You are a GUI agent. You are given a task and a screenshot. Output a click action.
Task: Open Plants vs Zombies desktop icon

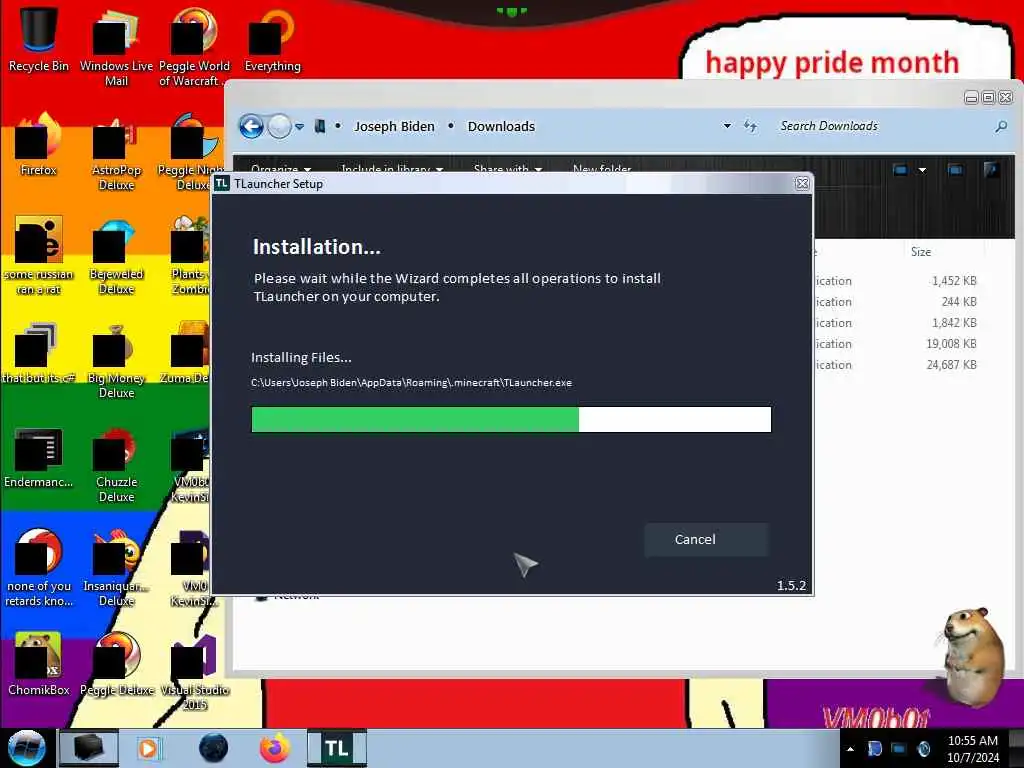[189, 256]
